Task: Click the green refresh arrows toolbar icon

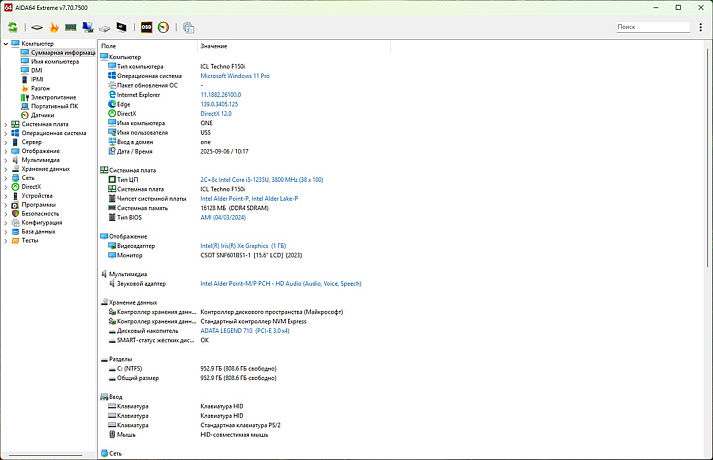Action: pyautogui.click(x=13, y=28)
